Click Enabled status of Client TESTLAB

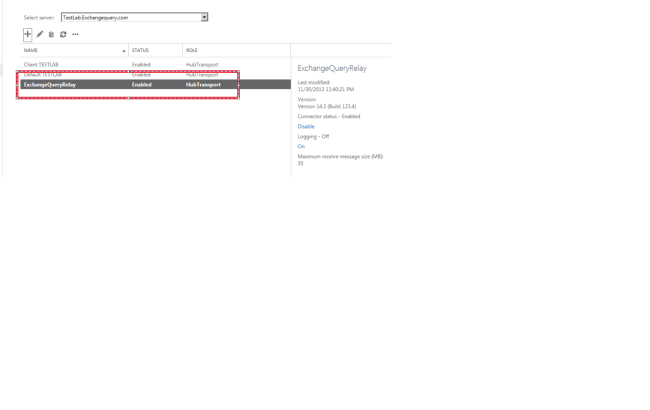[x=141, y=65]
